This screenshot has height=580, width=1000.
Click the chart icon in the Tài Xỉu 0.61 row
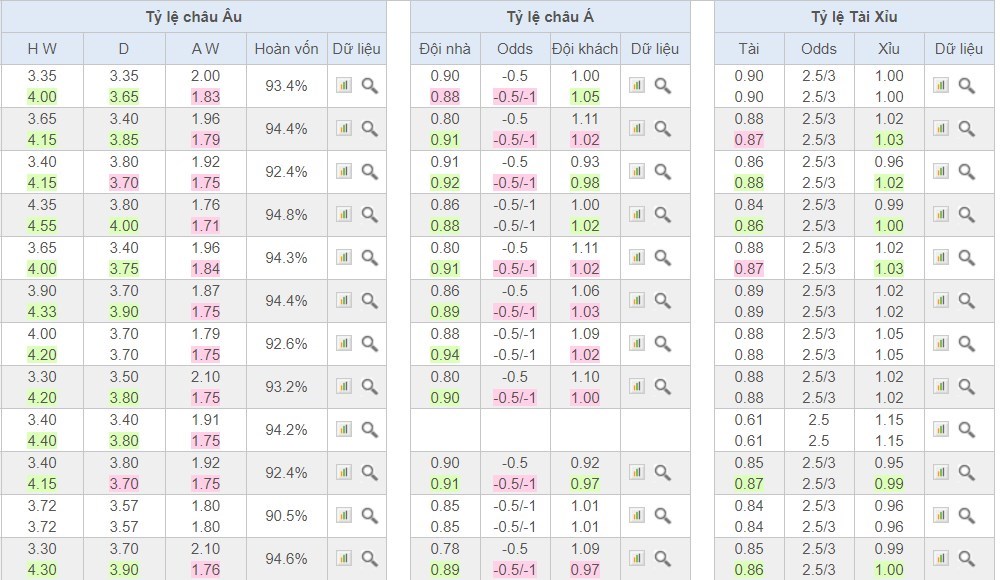pyautogui.click(x=941, y=429)
